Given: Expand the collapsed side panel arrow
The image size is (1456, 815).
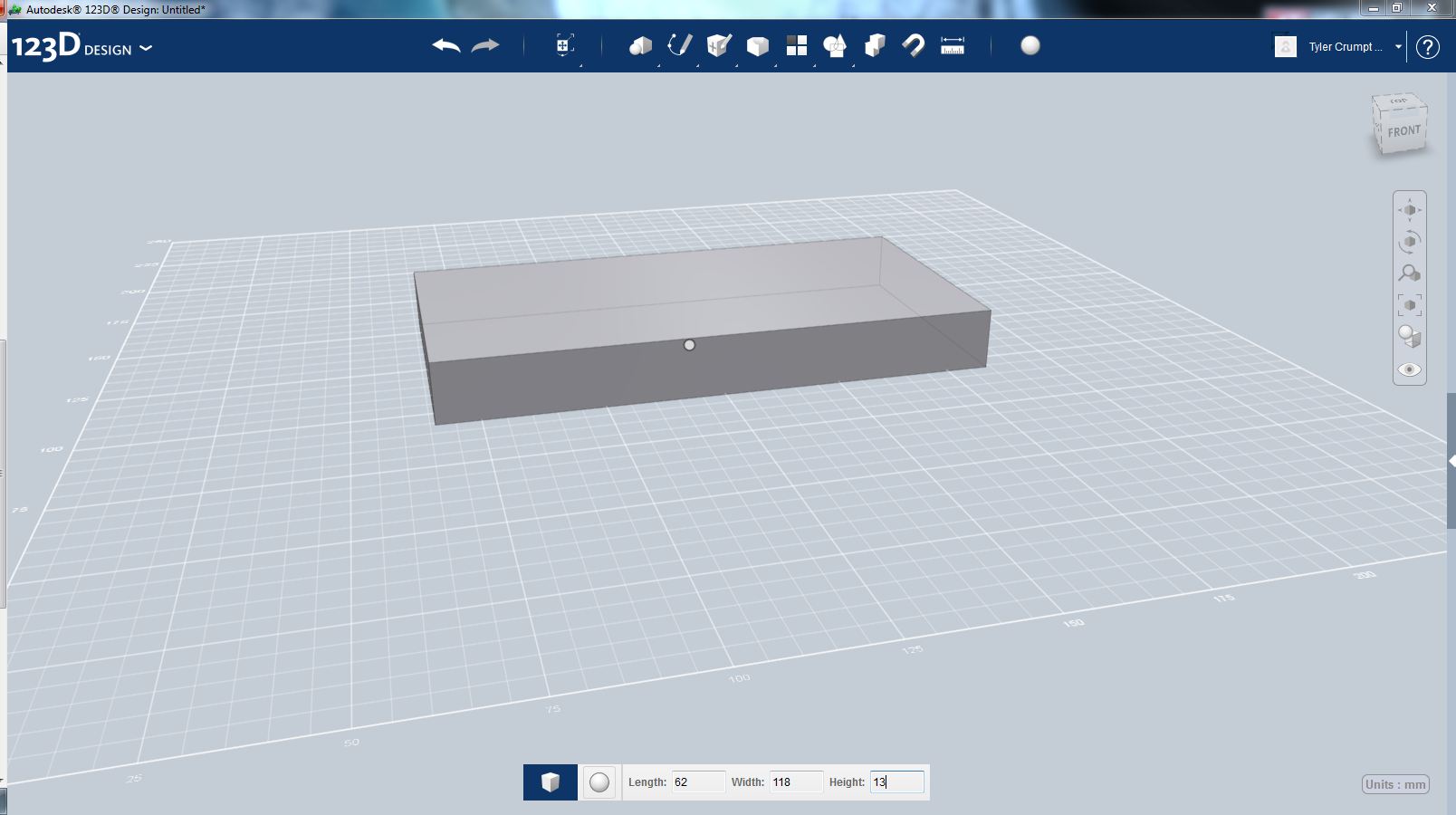Looking at the screenshot, I should 1451,461.
